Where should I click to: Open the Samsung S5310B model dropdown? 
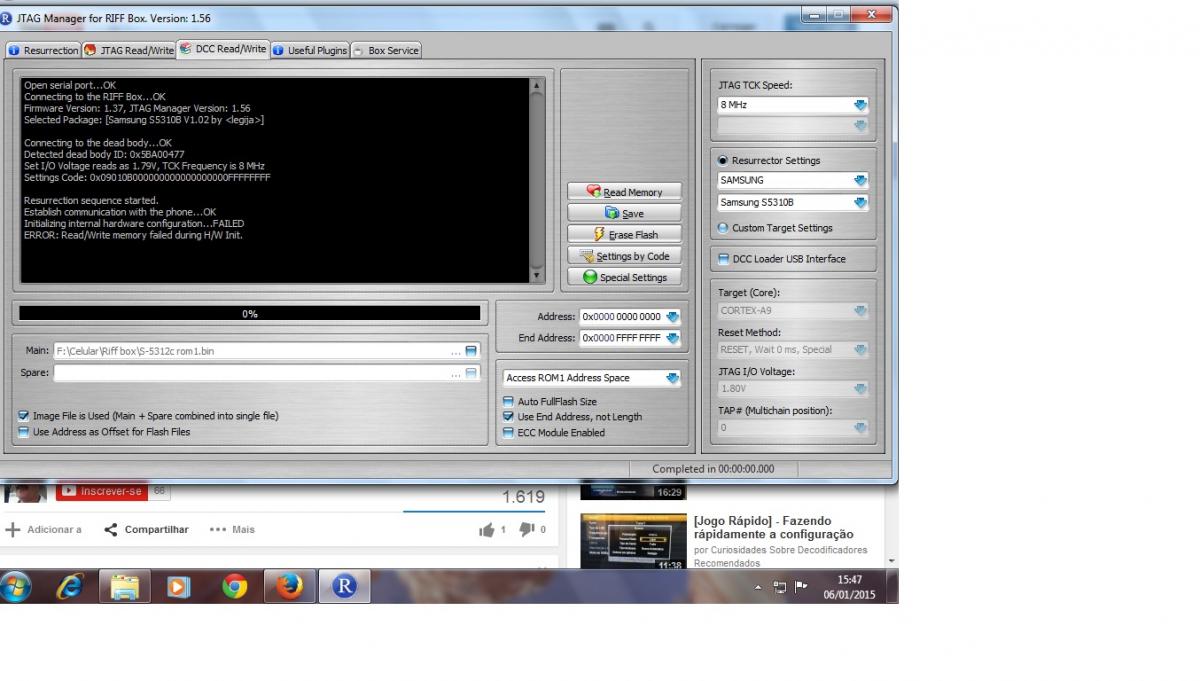tap(860, 202)
